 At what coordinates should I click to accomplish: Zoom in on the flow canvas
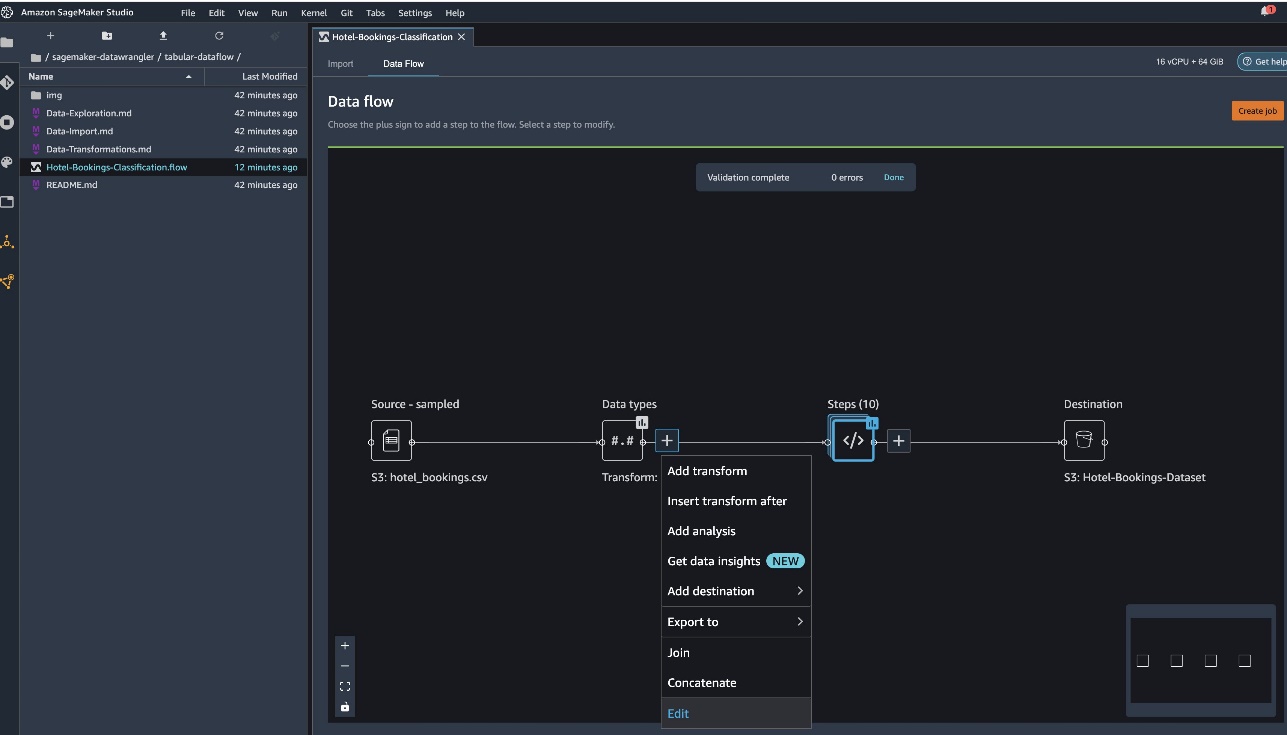pyautogui.click(x=345, y=645)
